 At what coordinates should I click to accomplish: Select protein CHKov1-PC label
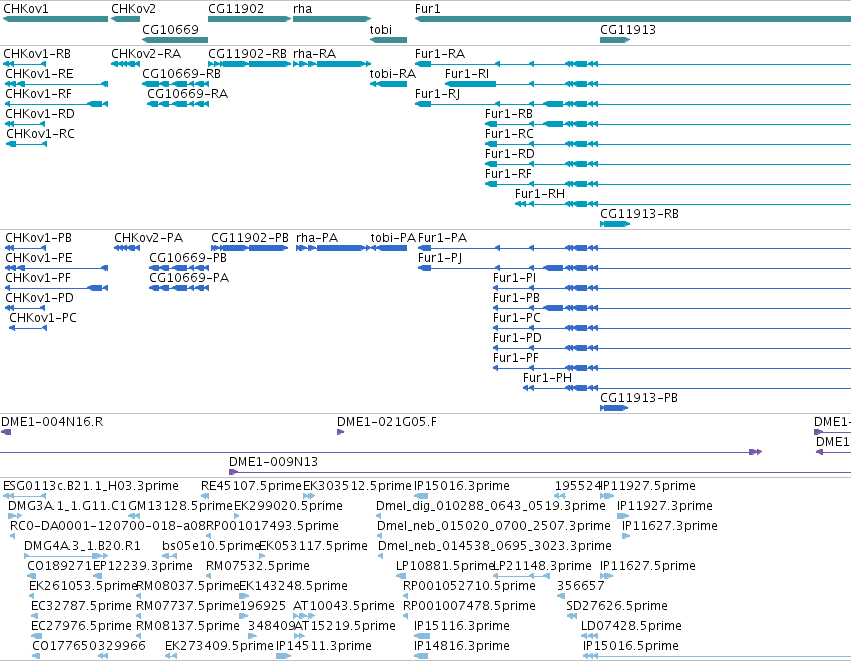[x=43, y=318]
